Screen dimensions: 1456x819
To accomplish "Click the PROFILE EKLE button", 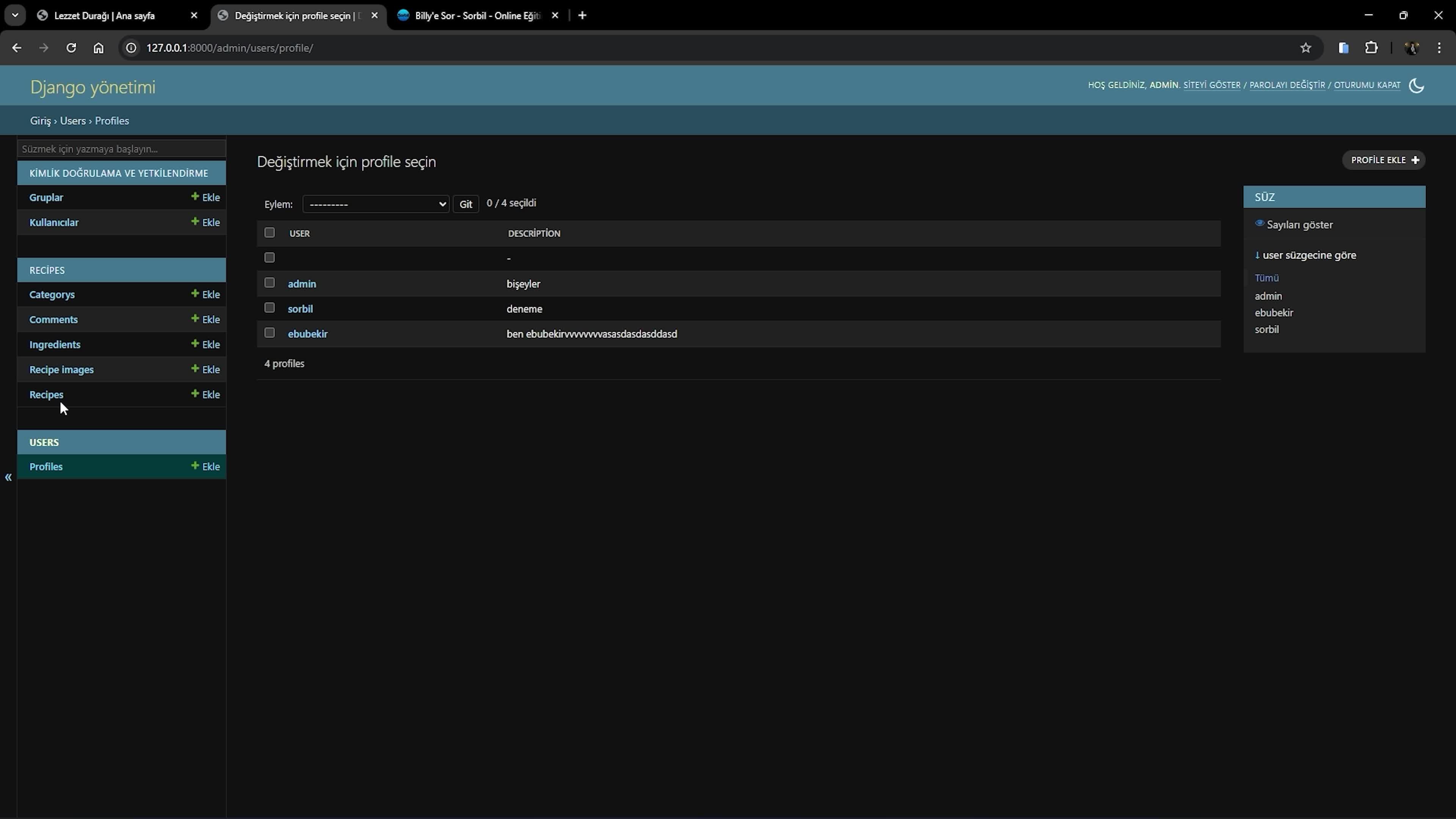I will click(1384, 160).
